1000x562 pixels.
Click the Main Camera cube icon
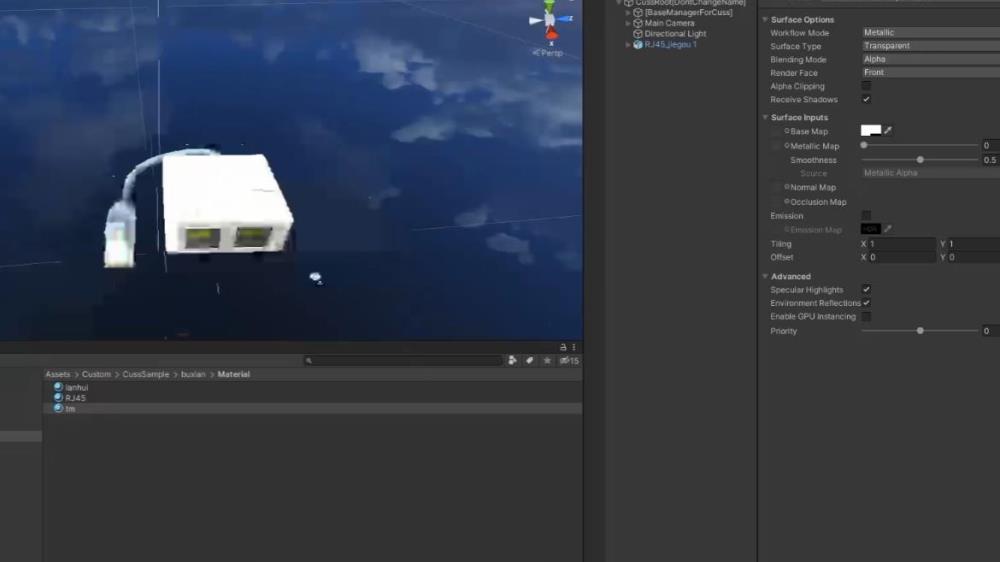pyautogui.click(x=637, y=23)
